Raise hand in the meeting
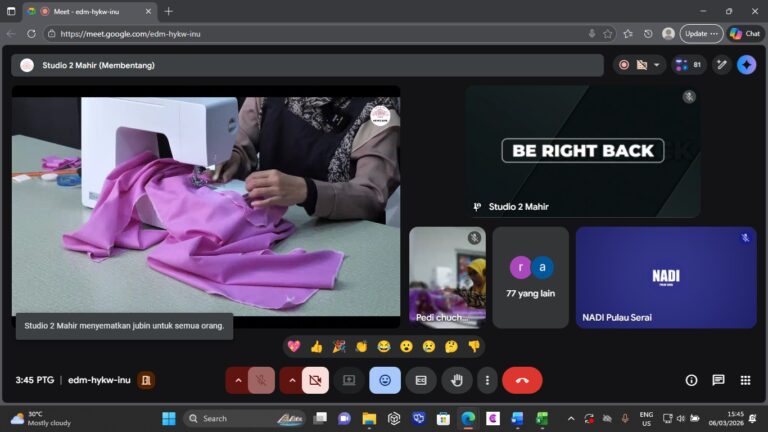 tap(457, 380)
